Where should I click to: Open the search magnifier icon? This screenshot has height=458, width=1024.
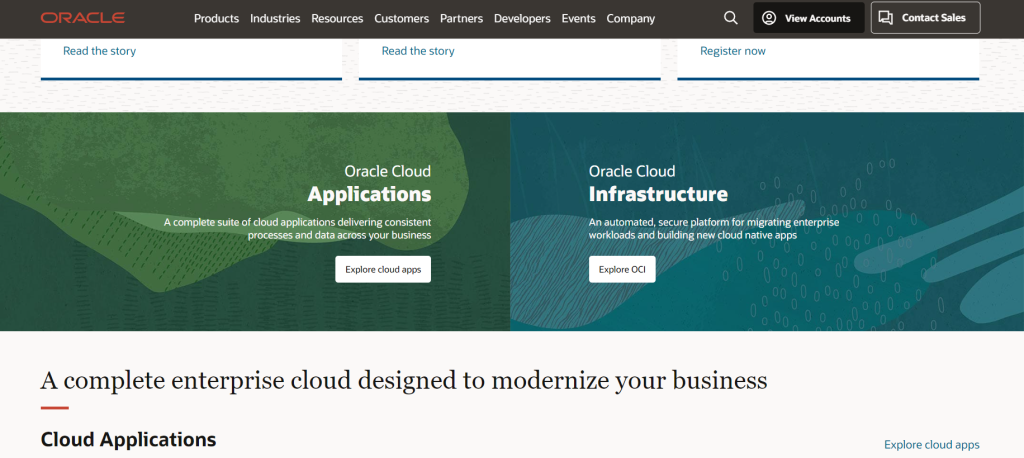coord(731,18)
